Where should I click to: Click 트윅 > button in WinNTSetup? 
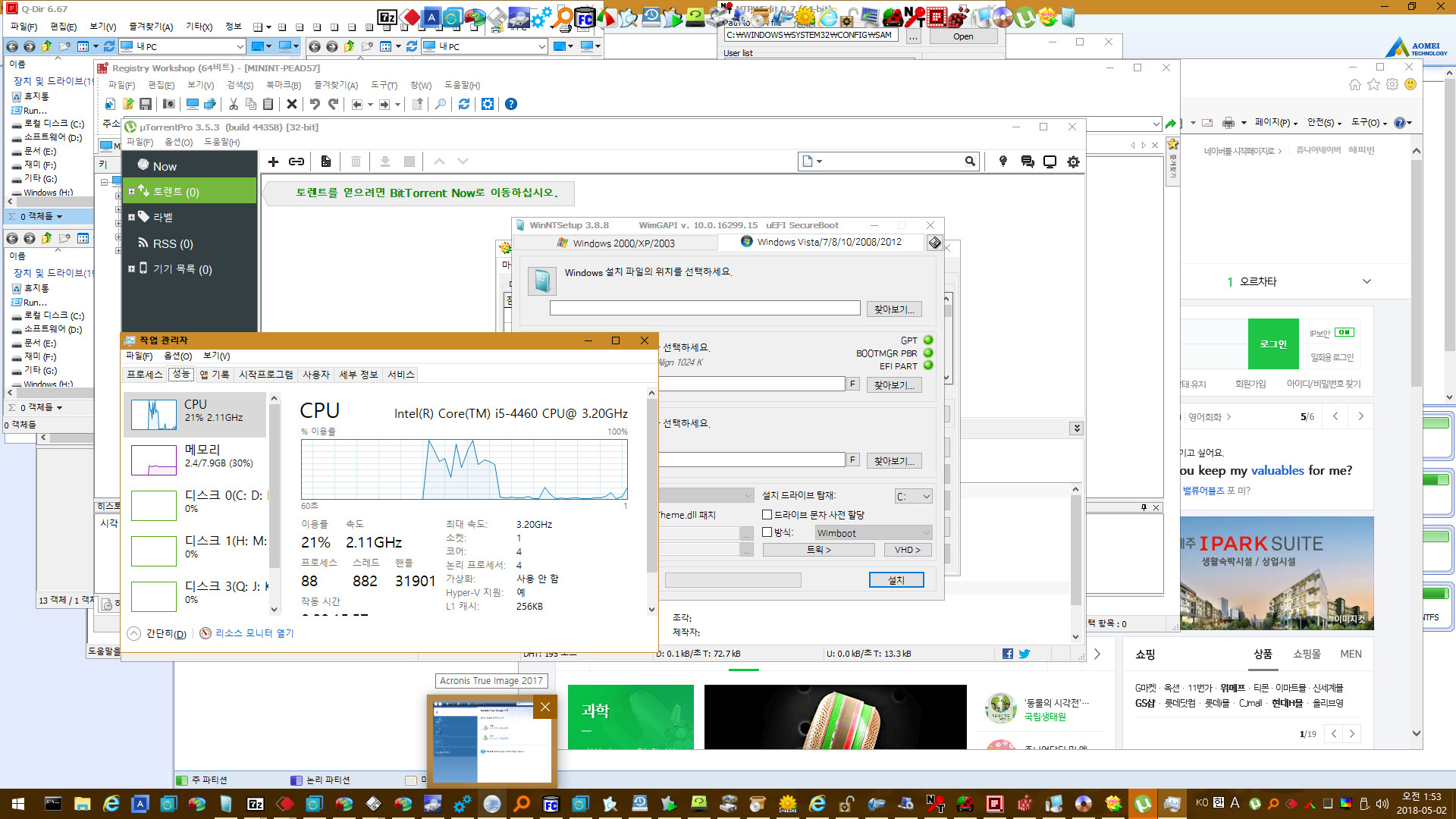pos(818,550)
